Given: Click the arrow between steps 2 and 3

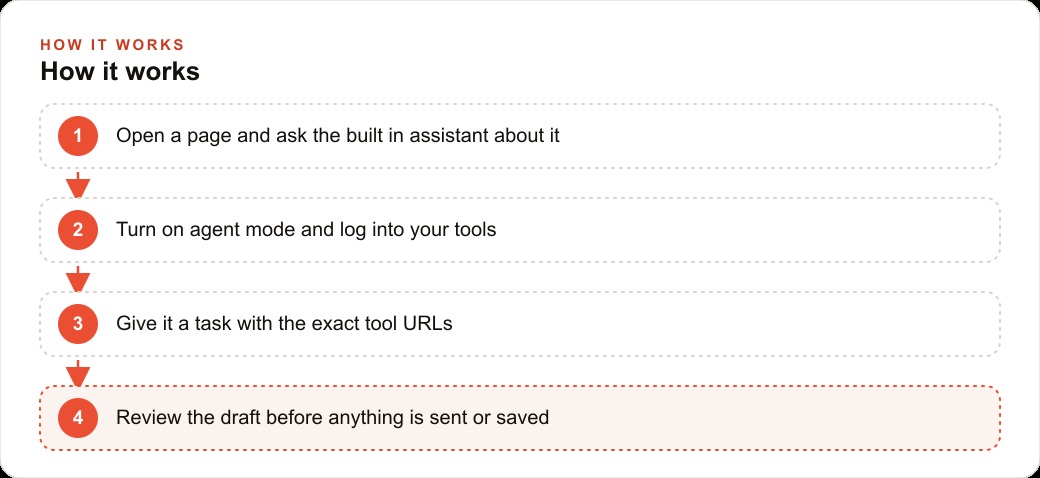Looking at the screenshot, I should click(78, 279).
